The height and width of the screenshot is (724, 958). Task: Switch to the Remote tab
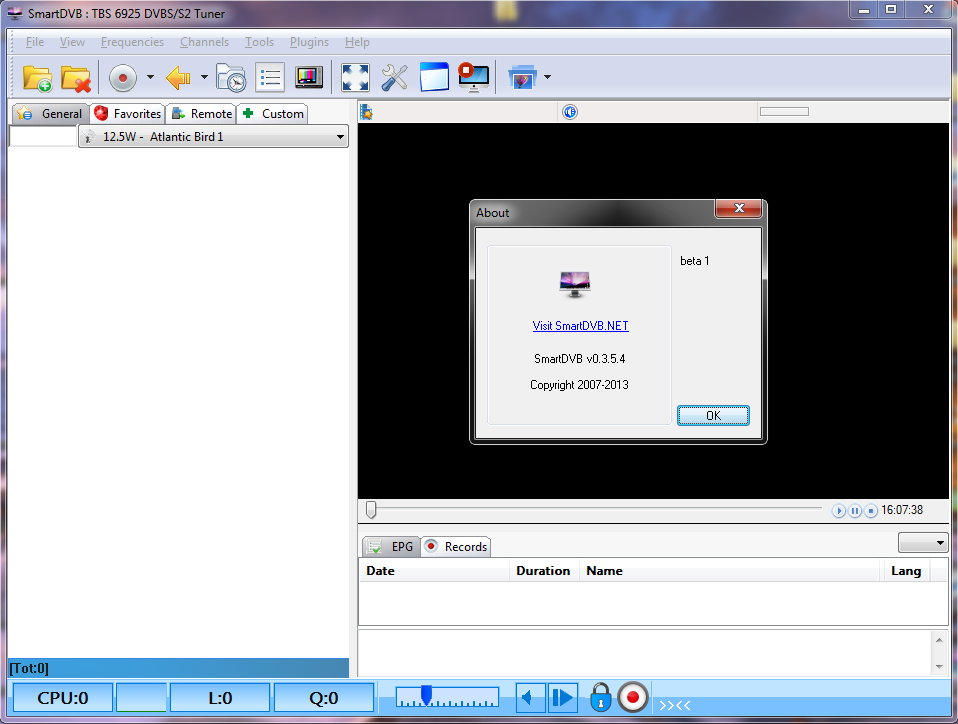[x=202, y=114]
